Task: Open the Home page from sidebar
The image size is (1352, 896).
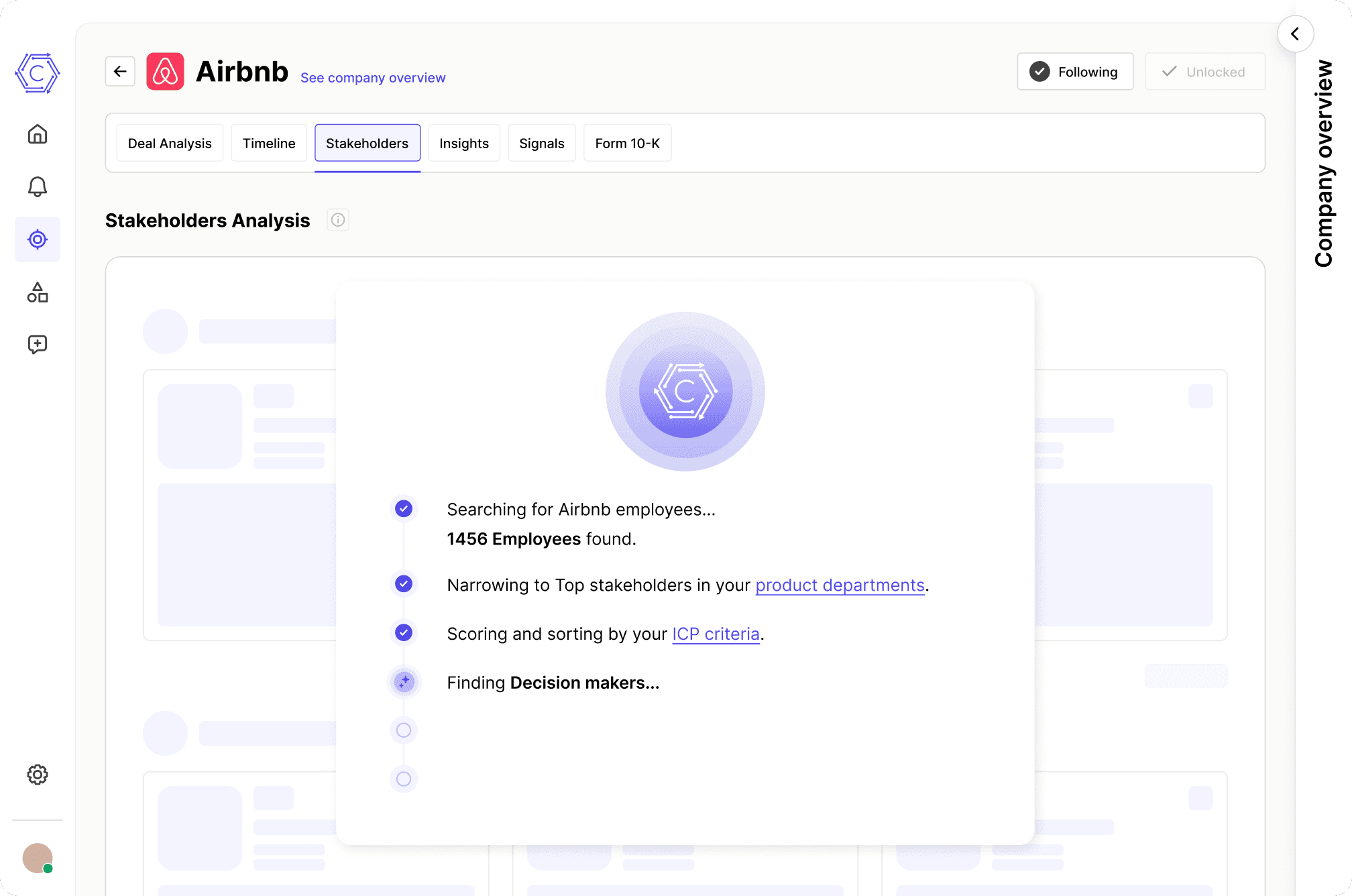Action: (38, 134)
